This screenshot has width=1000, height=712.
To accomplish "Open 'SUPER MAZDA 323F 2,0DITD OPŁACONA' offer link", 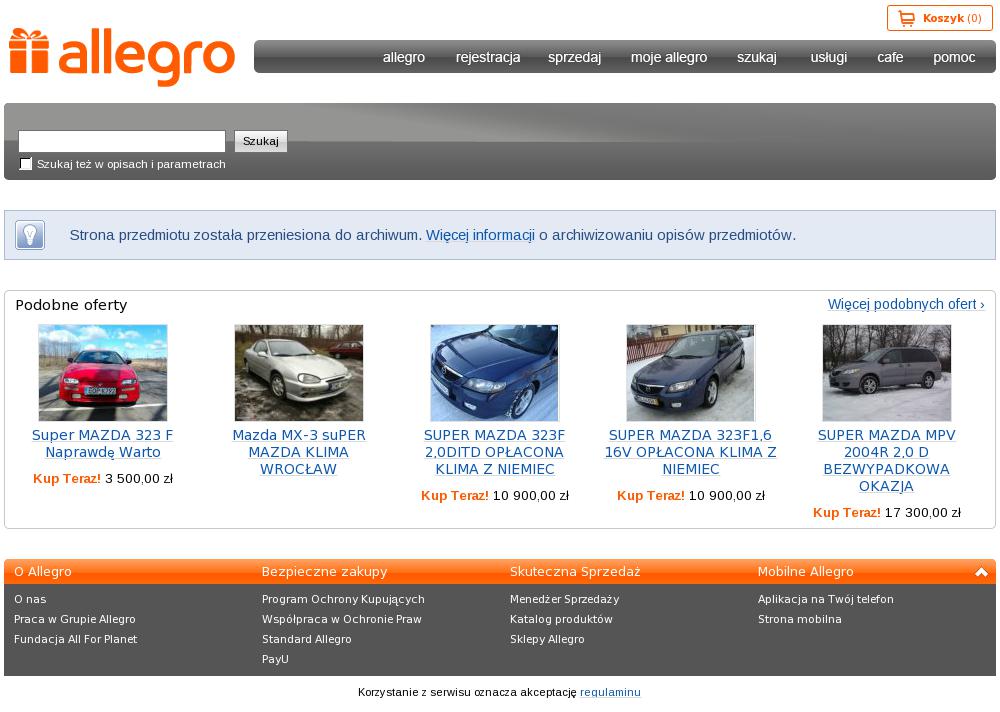I will 494,452.
